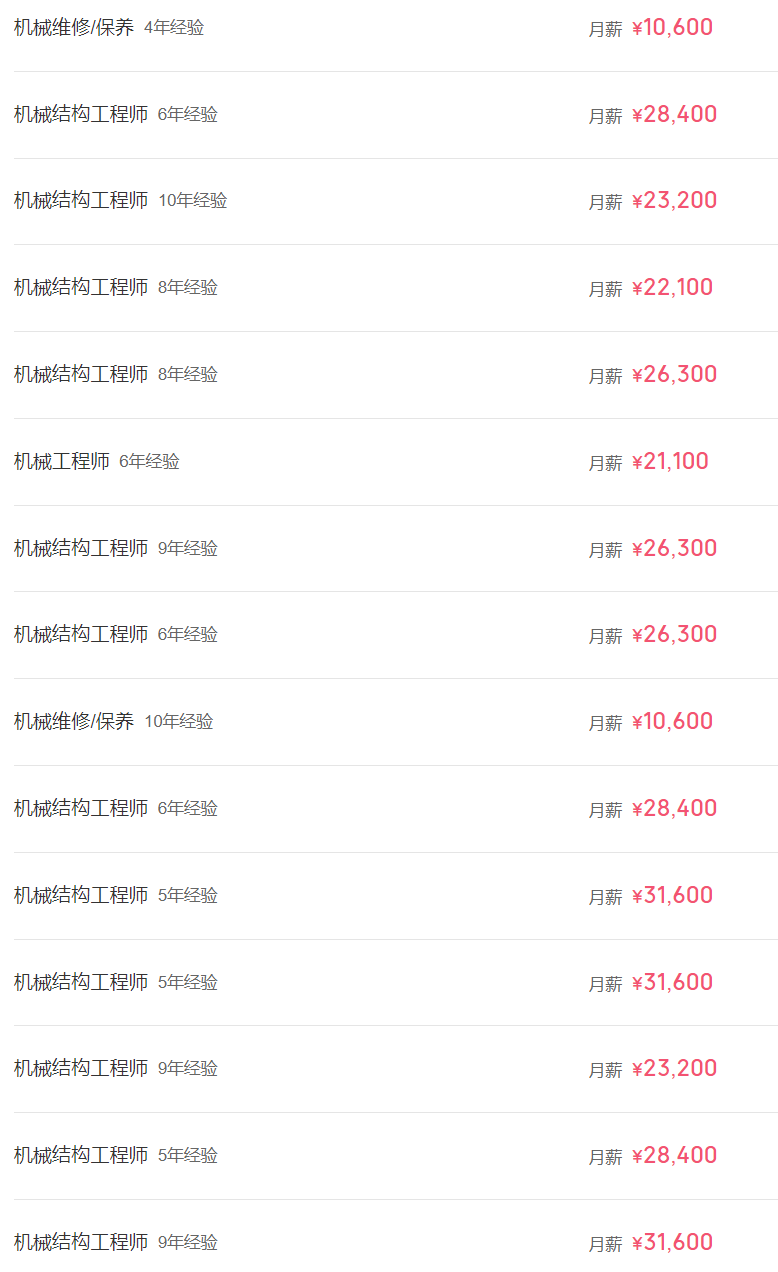Open the 机械维修/保养 4年经验 job listing
The image size is (778, 1272).
pyautogui.click(x=74, y=27)
